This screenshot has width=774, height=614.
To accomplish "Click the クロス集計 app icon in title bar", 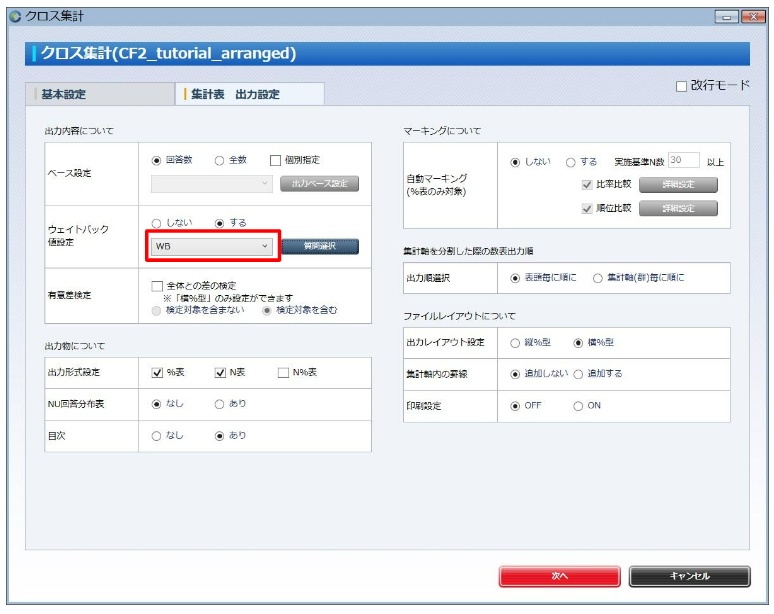I will pos(15,16).
